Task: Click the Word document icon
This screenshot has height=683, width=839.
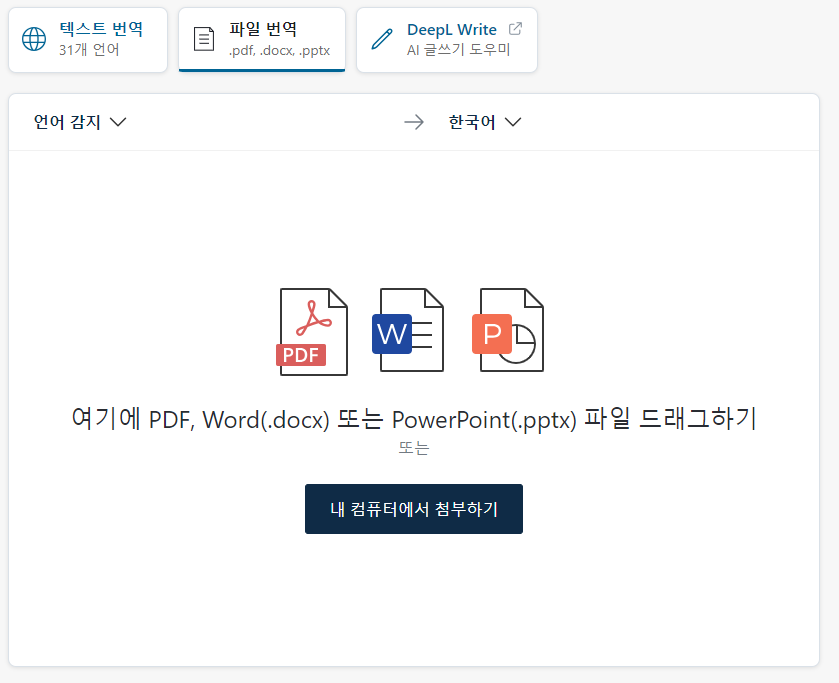Action: point(408,330)
